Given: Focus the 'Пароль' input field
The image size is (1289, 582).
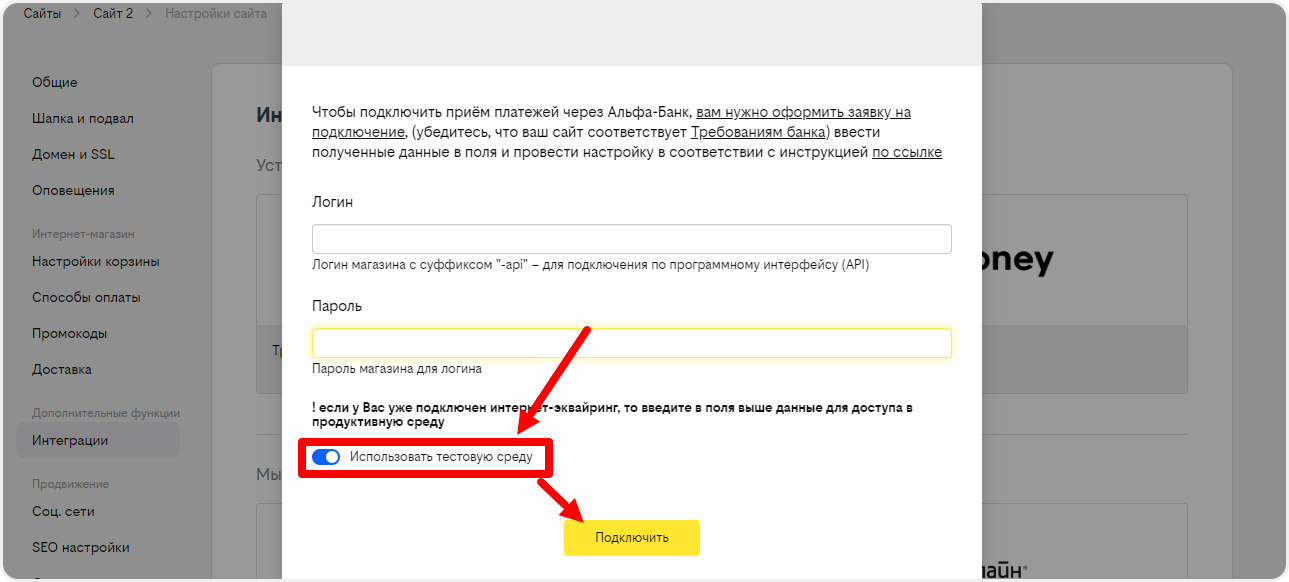Looking at the screenshot, I should click(631, 343).
